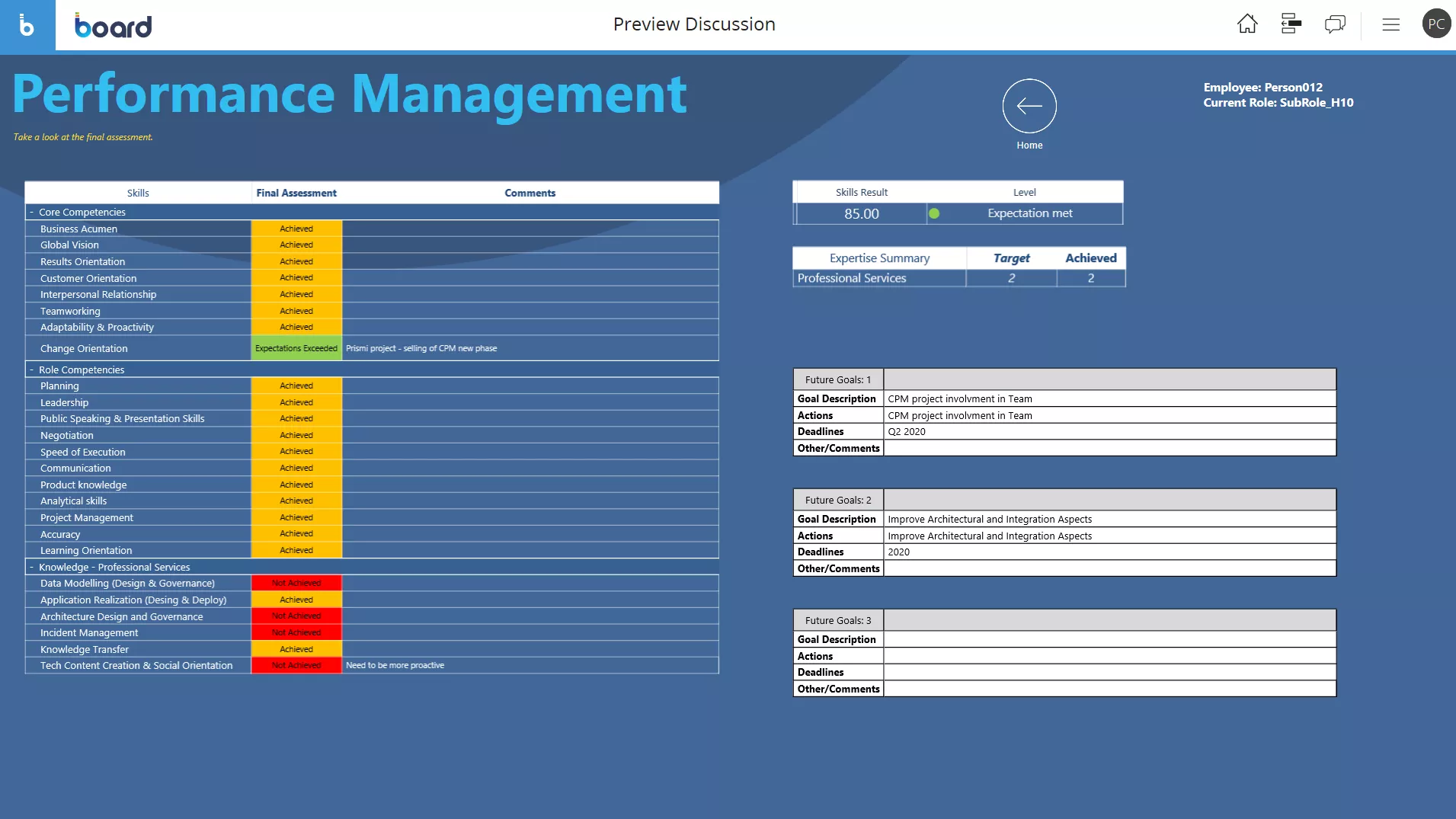Viewport: 1456px width, 819px height.
Task: Click the Board 'b' logo icon
Action: click(x=27, y=25)
